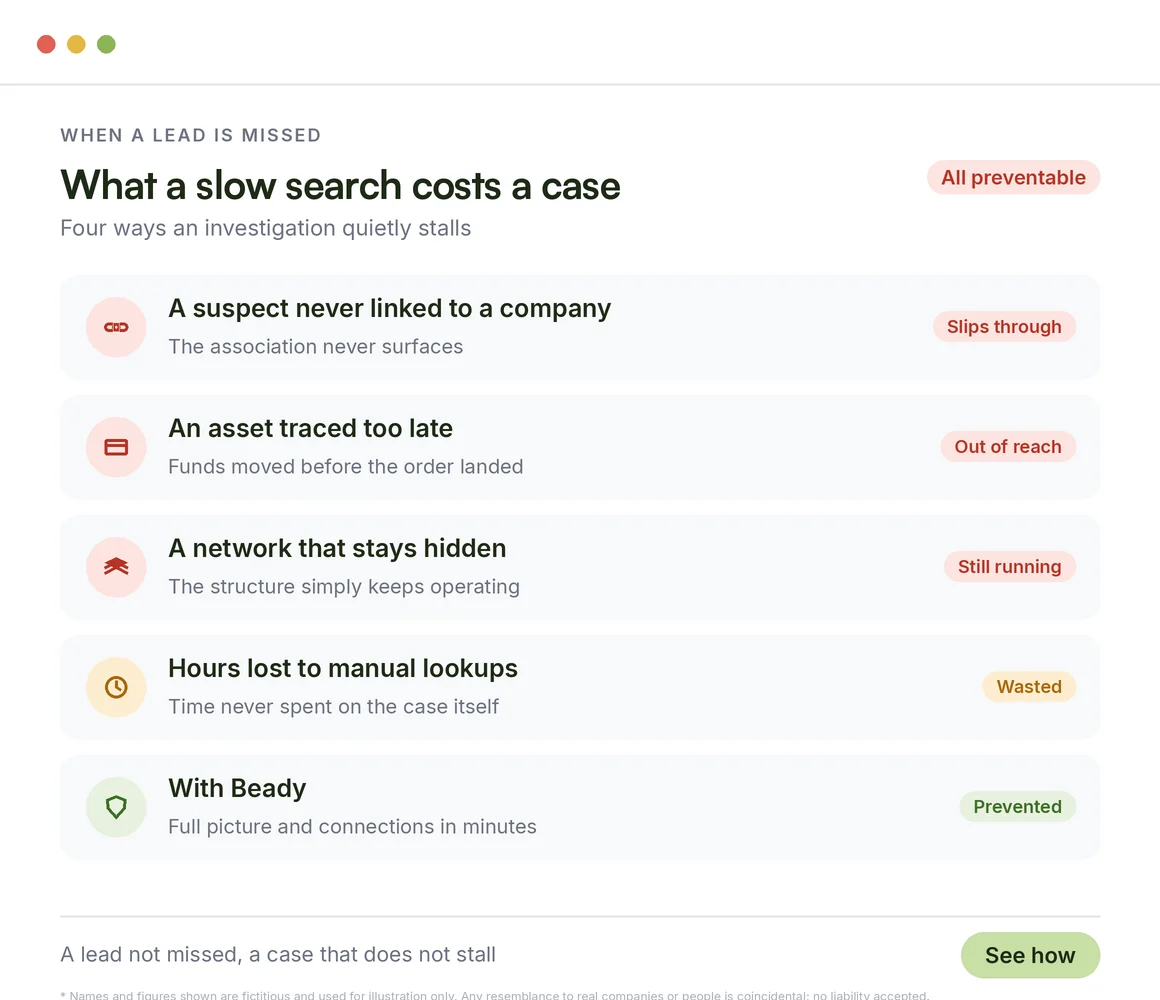Image resolution: width=1160 pixels, height=1000 pixels.
Task: Click text Funds moved before the order landed
Action: click(x=345, y=467)
